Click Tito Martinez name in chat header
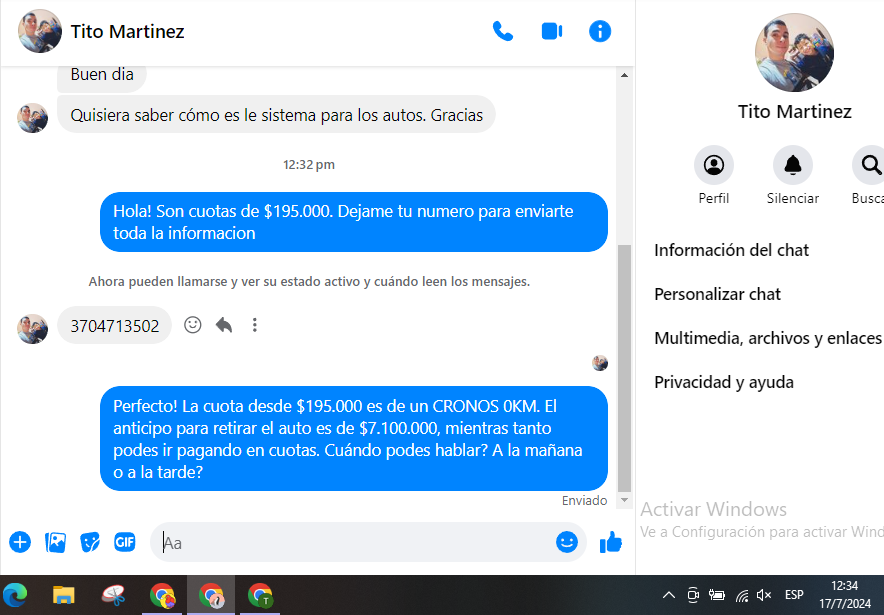The image size is (884, 615). click(127, 32)
